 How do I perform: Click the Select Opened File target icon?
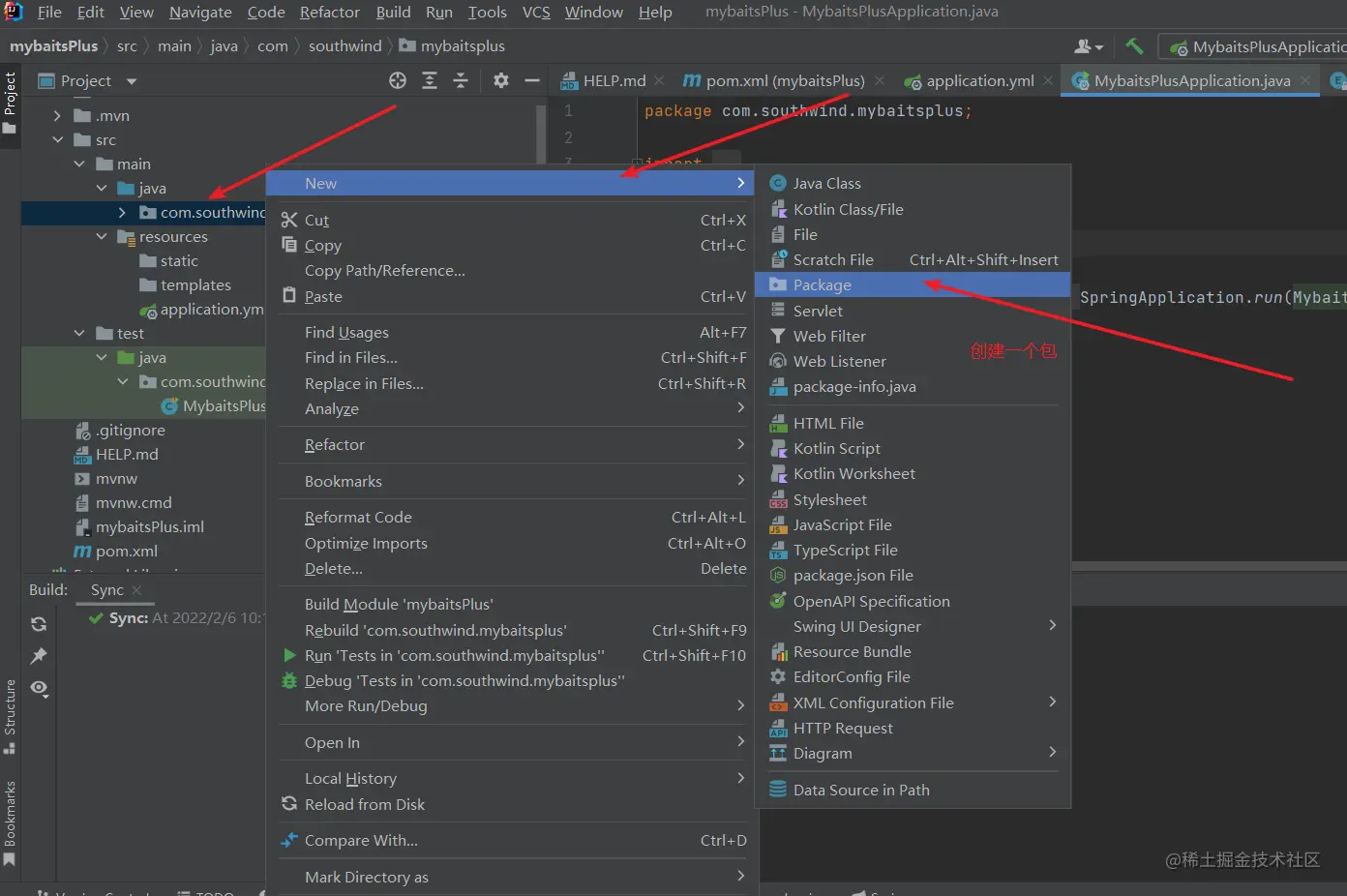coord(398,81)
